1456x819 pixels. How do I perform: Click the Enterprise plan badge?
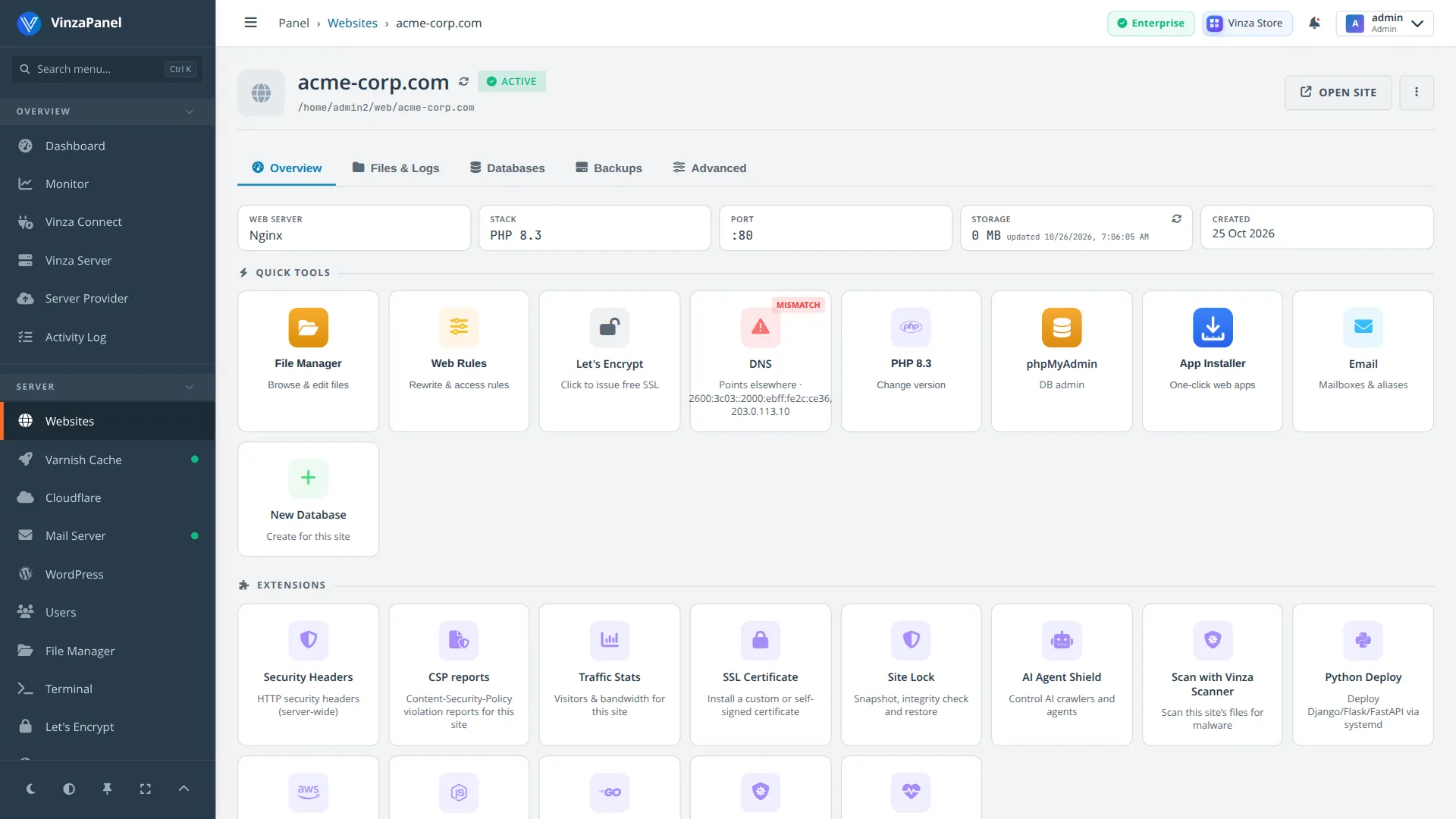1150,23
